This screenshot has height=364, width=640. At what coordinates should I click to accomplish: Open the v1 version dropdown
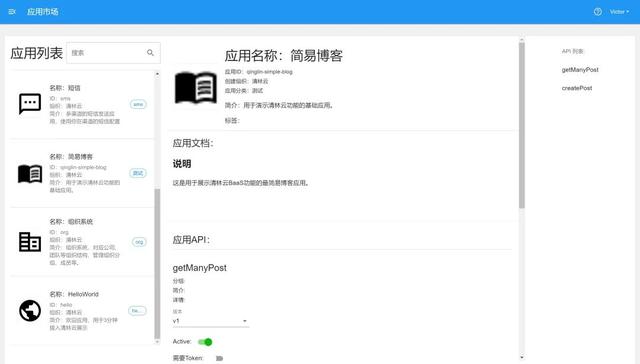[211, 321]
